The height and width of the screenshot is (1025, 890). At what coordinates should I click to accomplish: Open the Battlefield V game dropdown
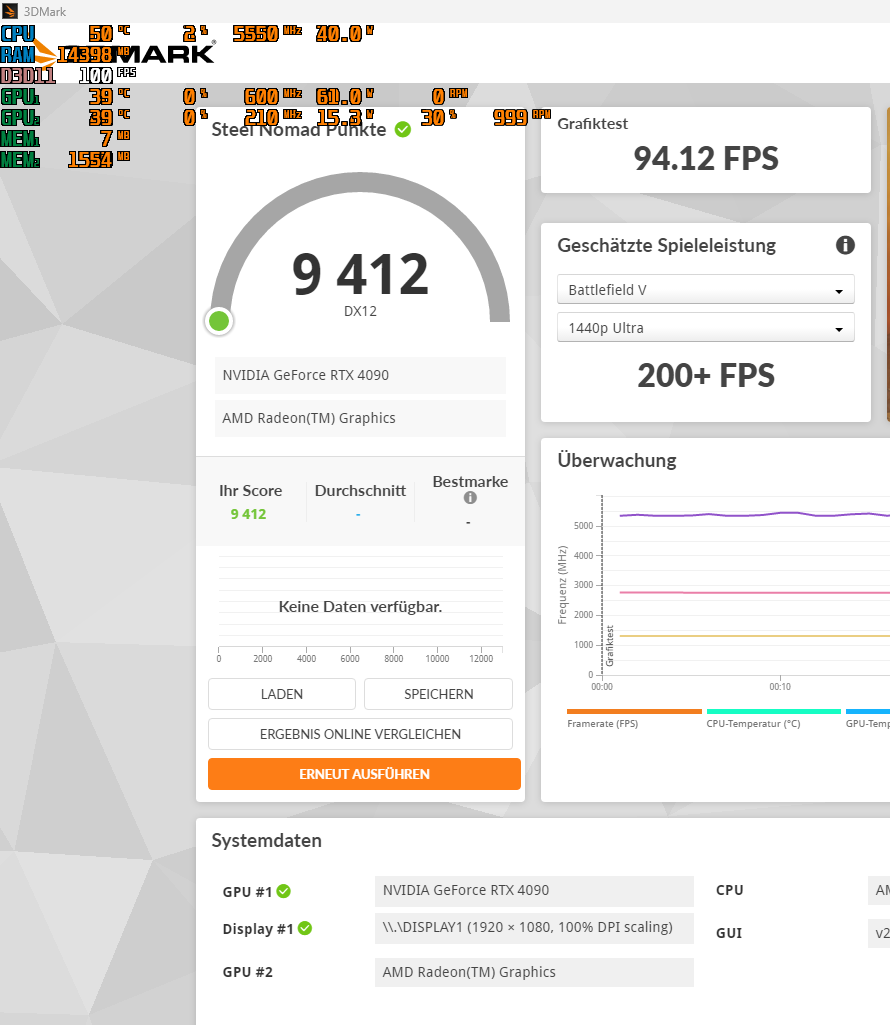coord(706,290)
